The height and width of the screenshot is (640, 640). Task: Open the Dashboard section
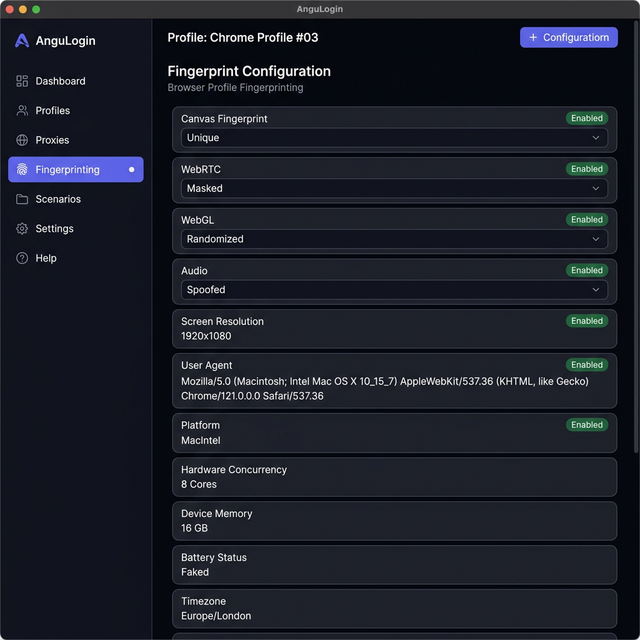click(x=76, y=81)
